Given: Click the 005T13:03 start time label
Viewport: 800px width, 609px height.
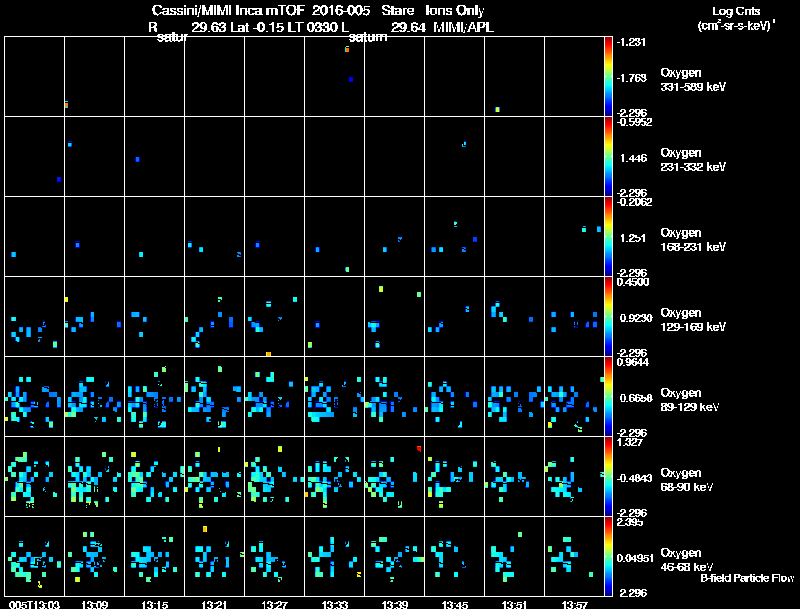Looking at the screenshot, I should (x=34, y=604).
